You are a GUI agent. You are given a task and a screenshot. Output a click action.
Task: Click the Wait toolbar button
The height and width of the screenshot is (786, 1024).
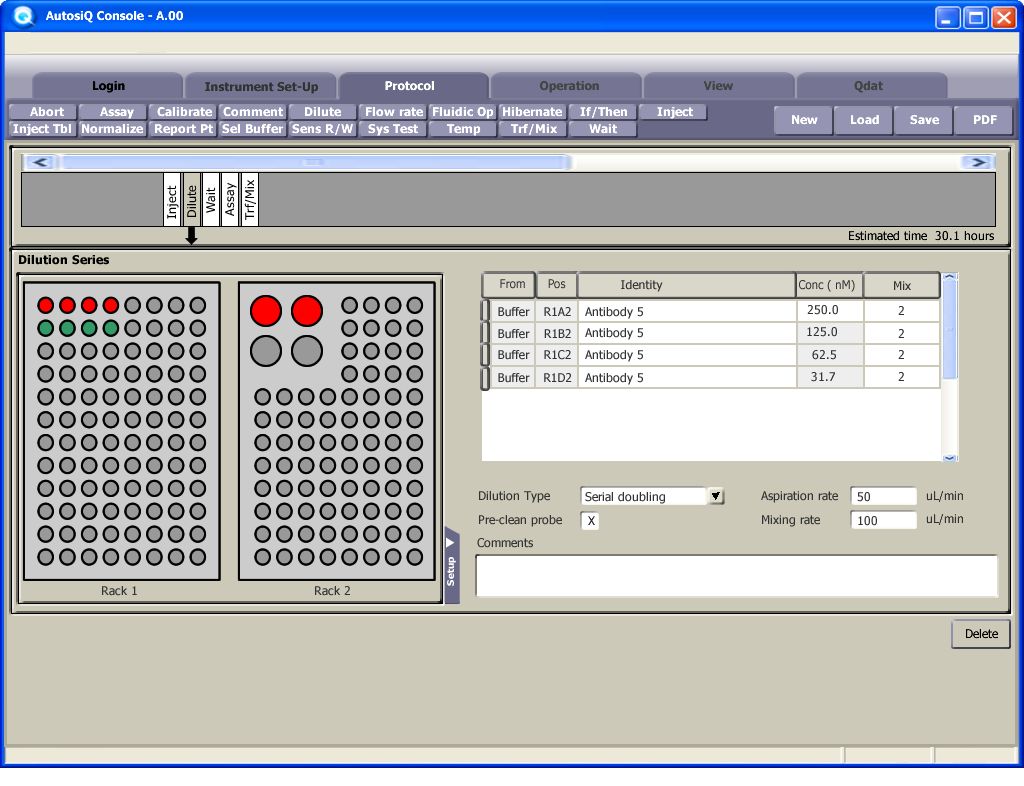point(603,129)
